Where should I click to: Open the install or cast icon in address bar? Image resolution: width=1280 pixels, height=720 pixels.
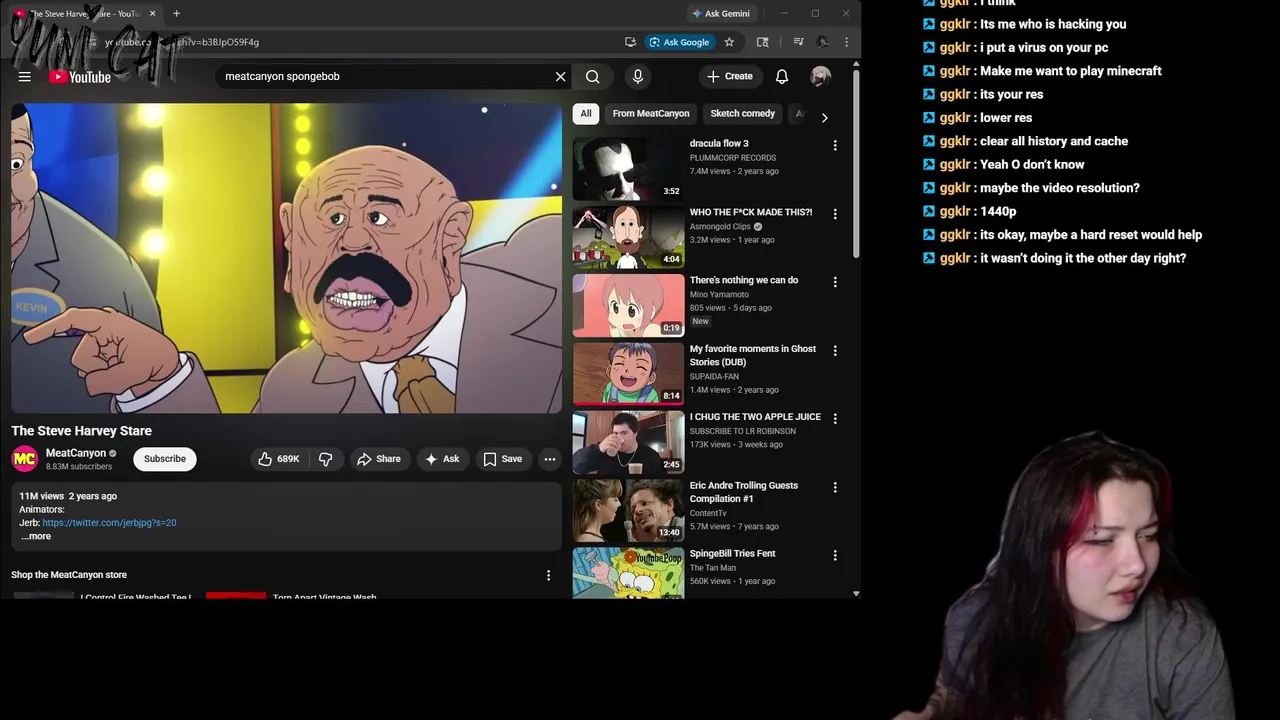(x=630, y=42)
